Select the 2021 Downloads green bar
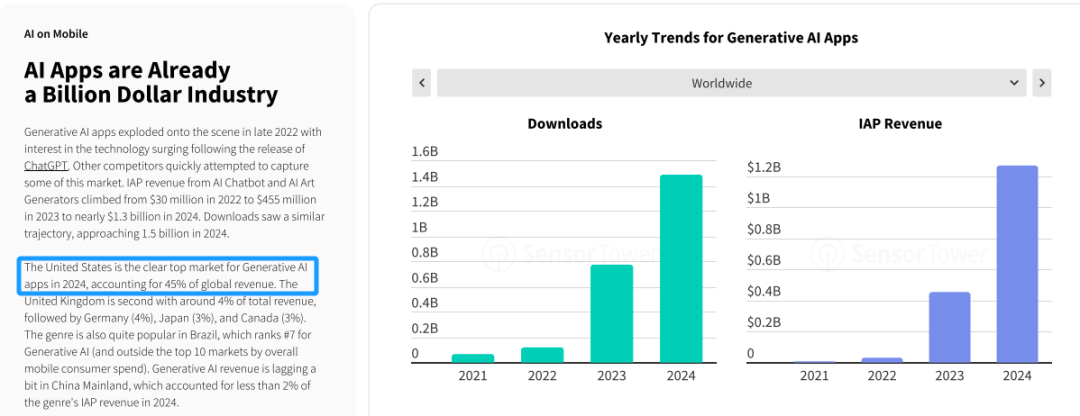The height and width of the screenshot is (416, 1080). 473,357
